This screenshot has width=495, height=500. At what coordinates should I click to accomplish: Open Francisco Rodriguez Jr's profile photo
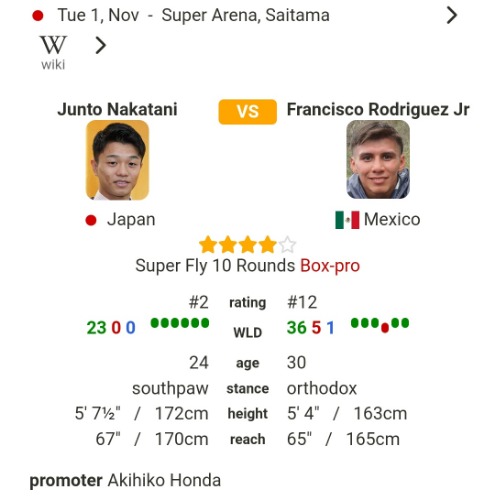point(378,159)
